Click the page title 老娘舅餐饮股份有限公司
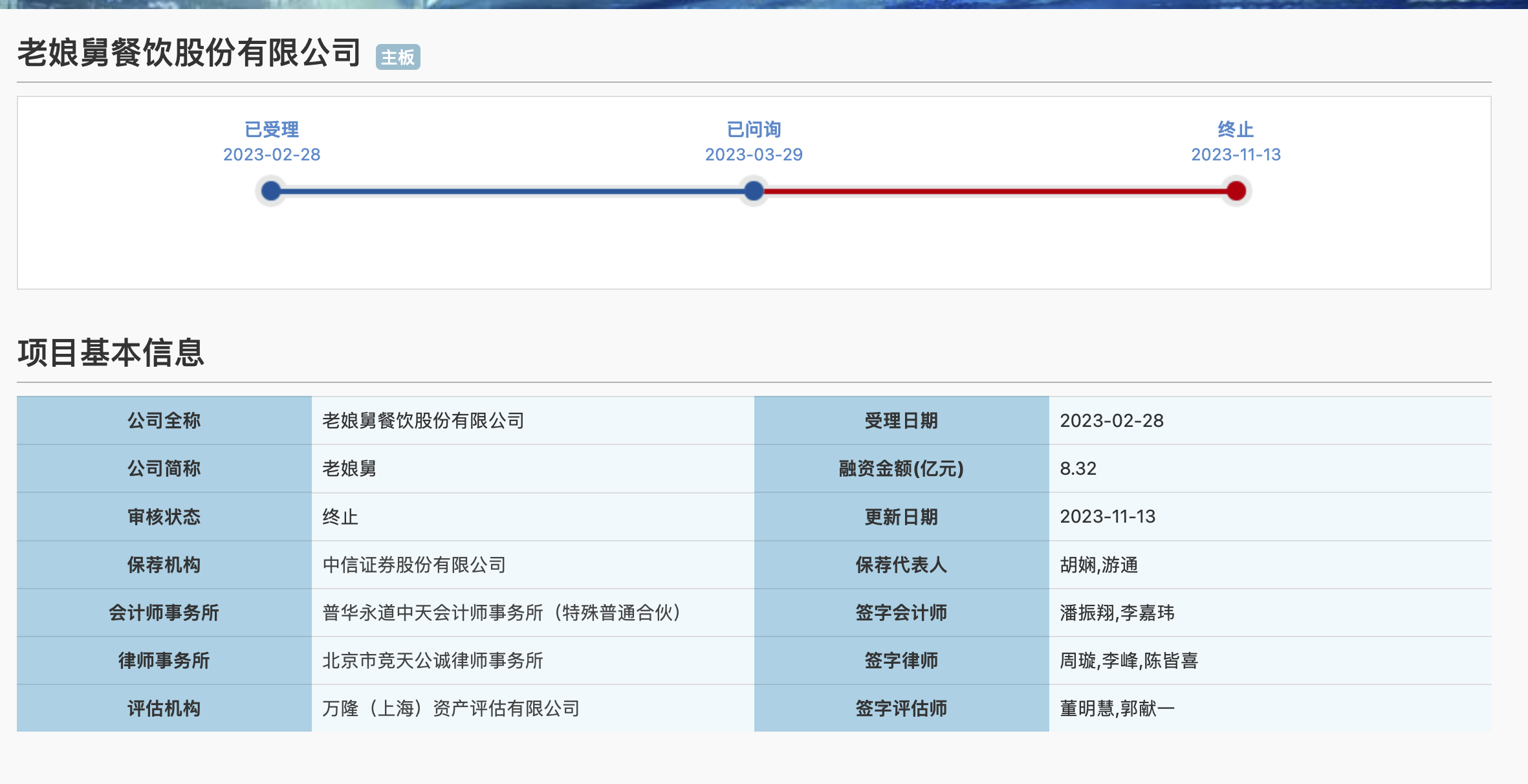This screenshot has width=1528, height=784. (x=189, y=53)
